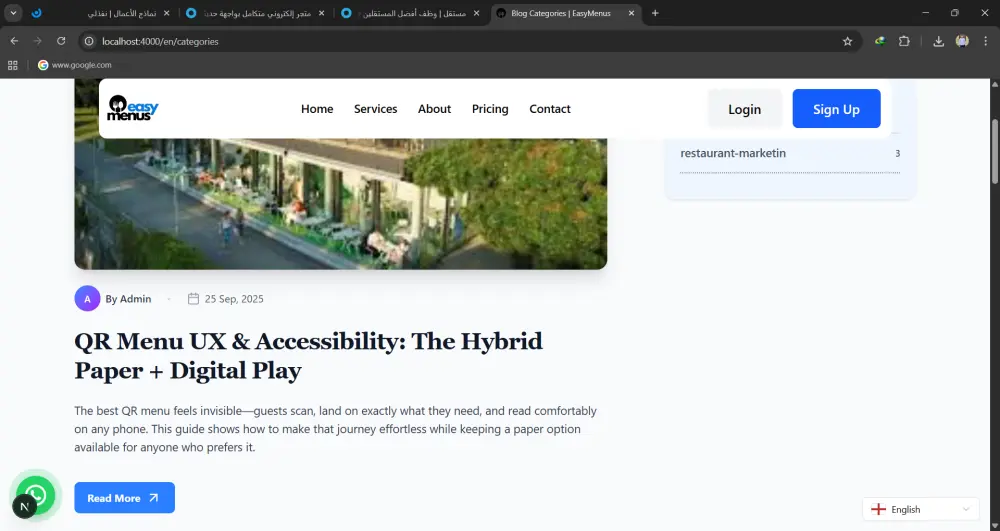Open the browser extensions puzzle icon
Screen dimensions: 1000x531
click(904, 41)
